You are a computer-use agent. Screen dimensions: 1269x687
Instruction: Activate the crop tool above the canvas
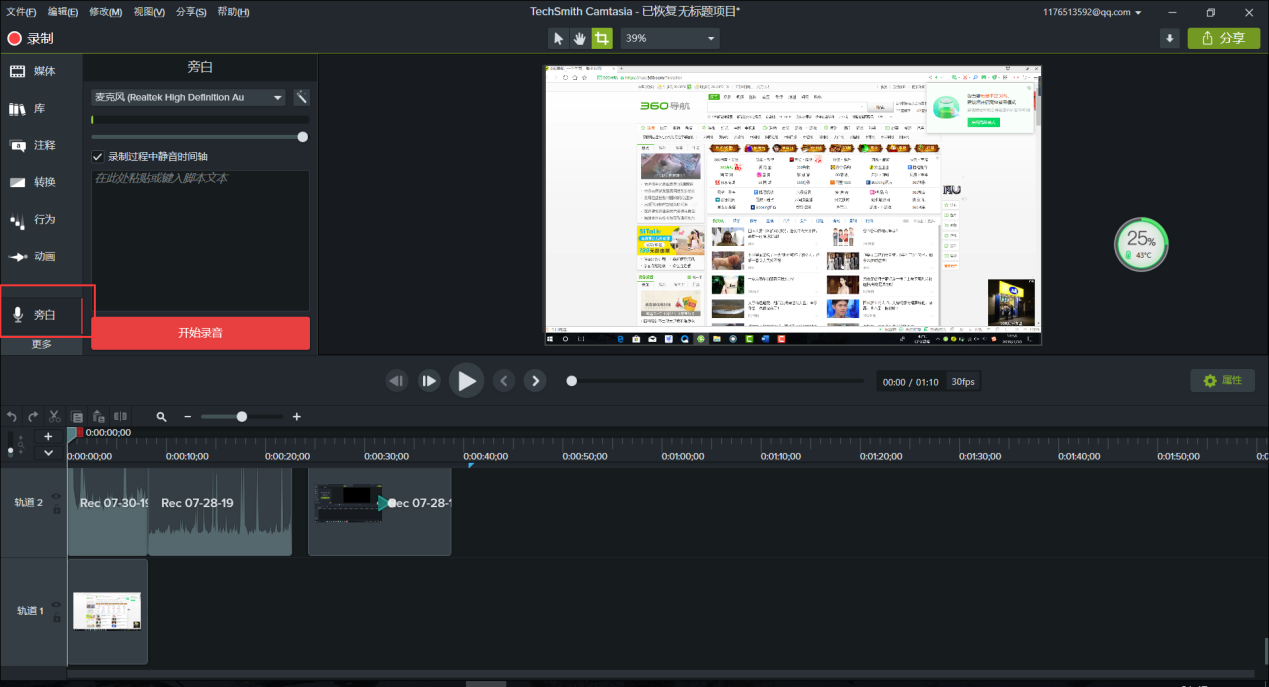point(602,38)
